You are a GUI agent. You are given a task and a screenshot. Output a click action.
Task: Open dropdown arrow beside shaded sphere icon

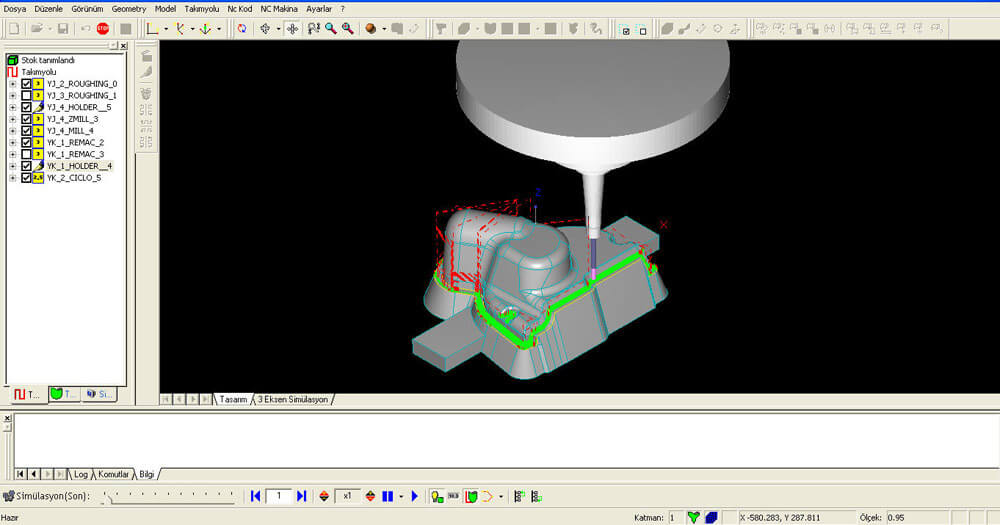[384, 28]
